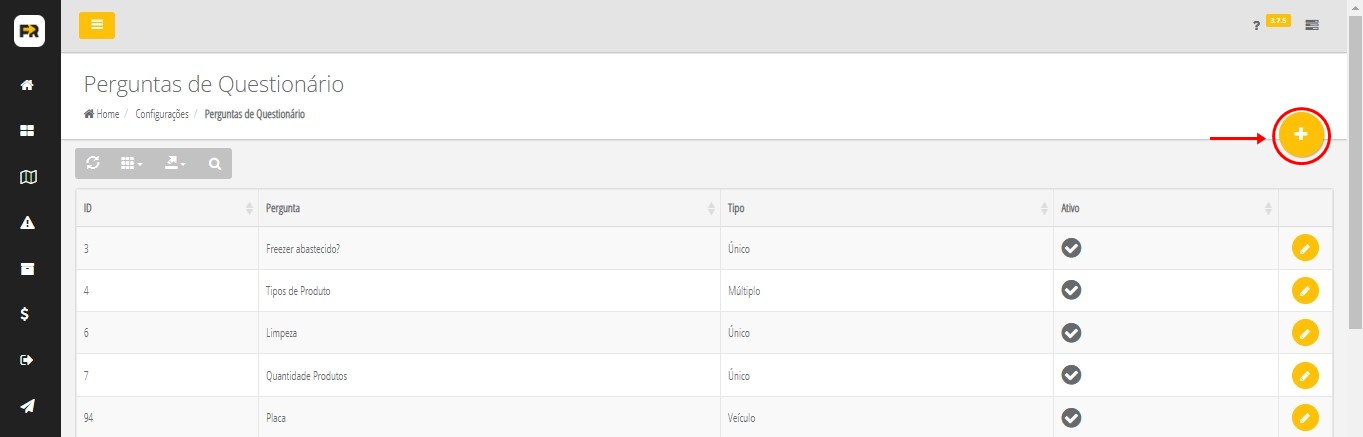Click the yellow plus add-question button
The height and width of the screenshot is (437, 1363).
(x=1300, y=135)
